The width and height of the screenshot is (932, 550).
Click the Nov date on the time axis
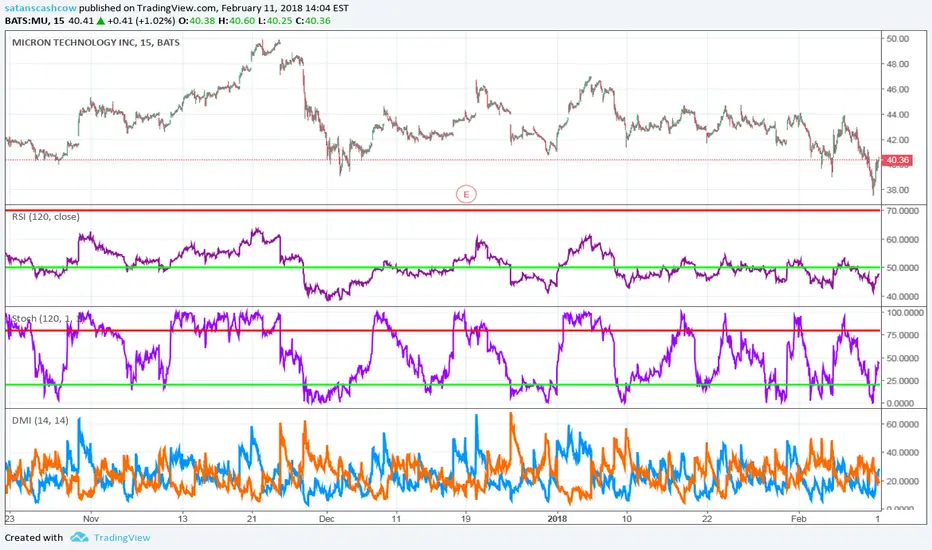[x=91, y=518]
